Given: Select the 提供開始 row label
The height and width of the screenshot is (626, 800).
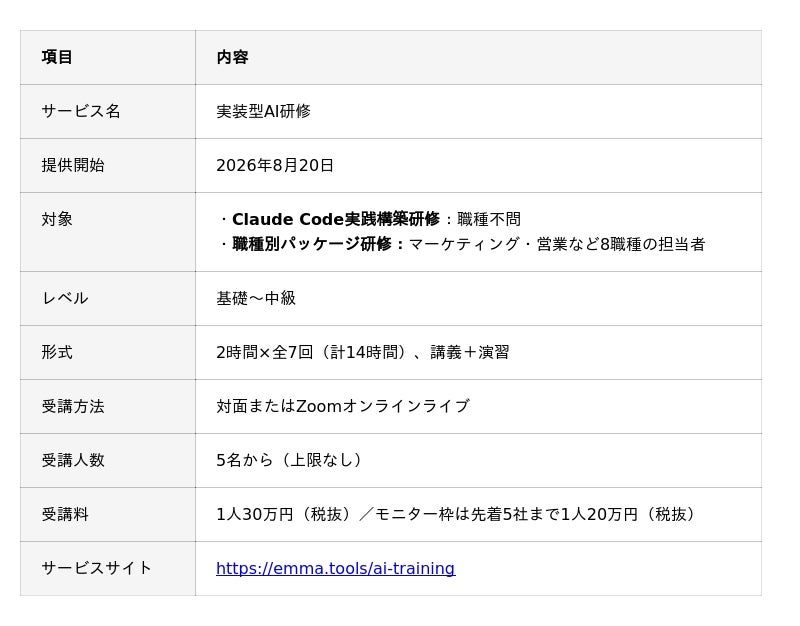Looking at the screenshot, I should click(x=73, y=165).
